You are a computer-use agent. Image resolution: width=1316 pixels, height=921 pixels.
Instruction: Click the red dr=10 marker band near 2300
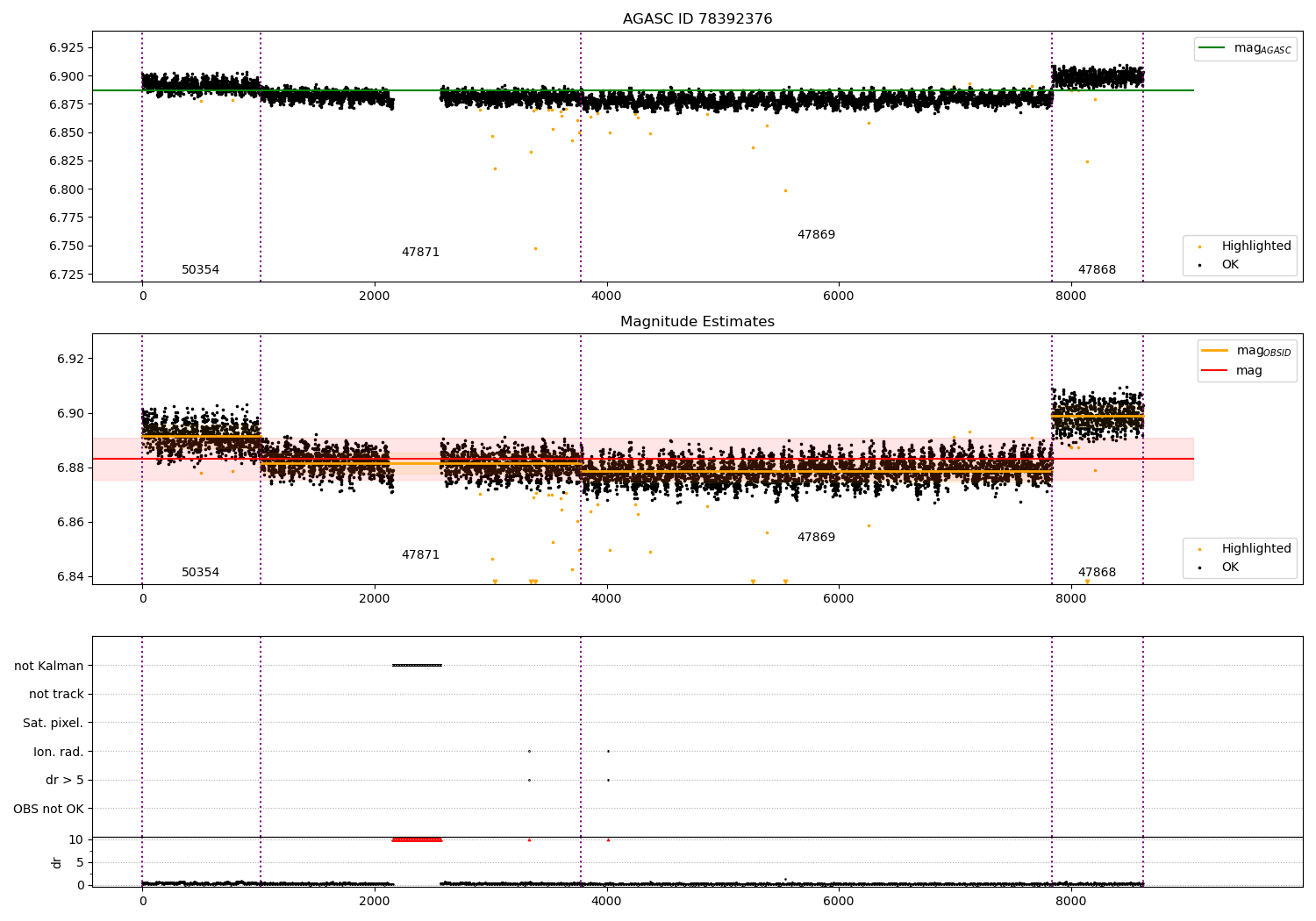click(417, 840)
